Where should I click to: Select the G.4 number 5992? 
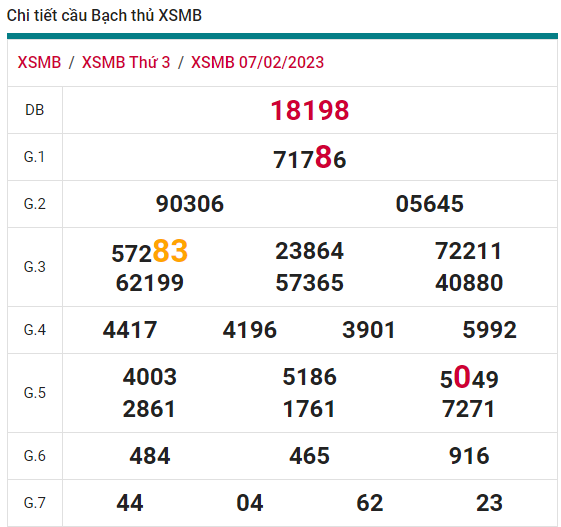click(x=490, y=330)
